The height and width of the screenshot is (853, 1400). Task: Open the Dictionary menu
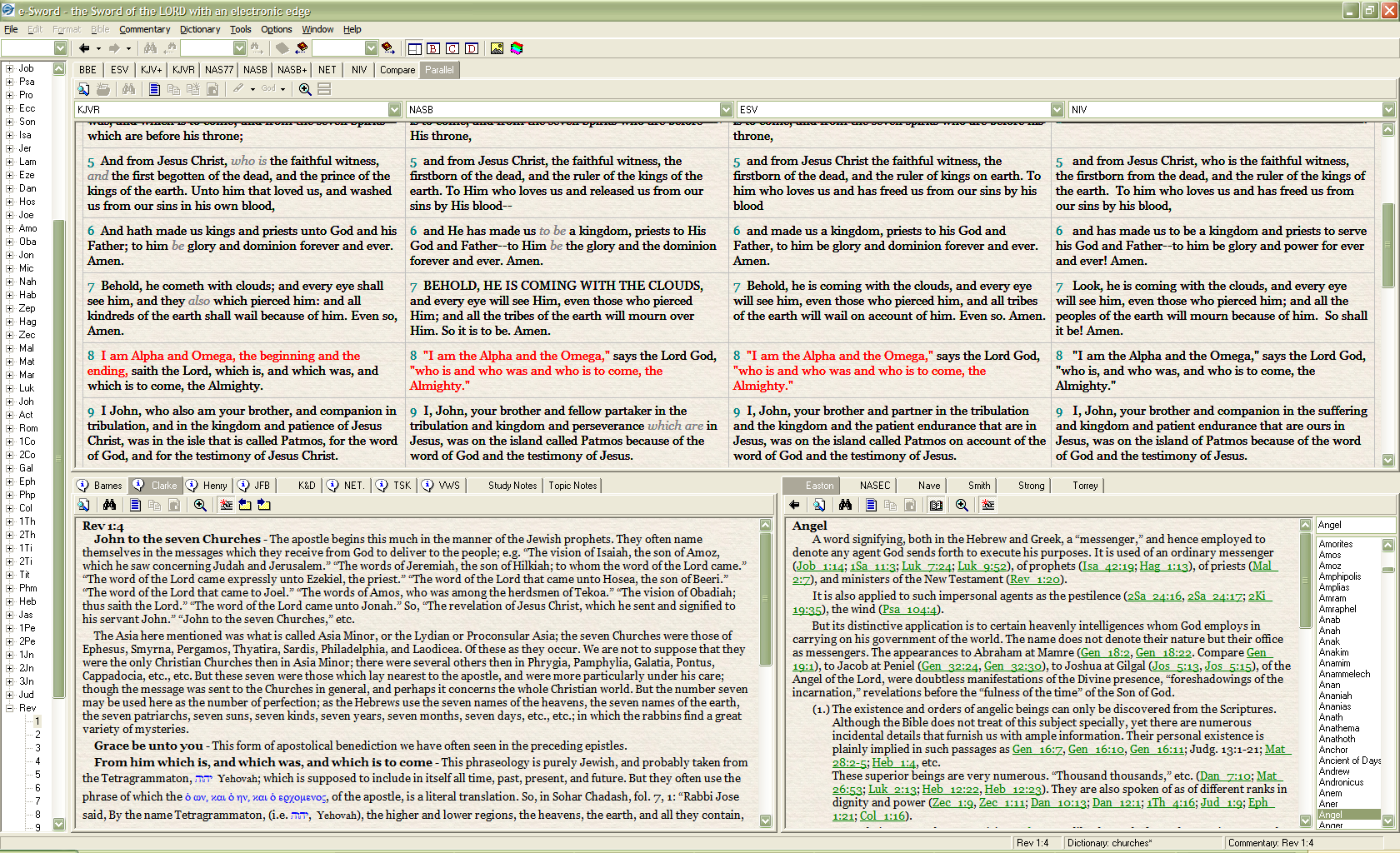200,29
